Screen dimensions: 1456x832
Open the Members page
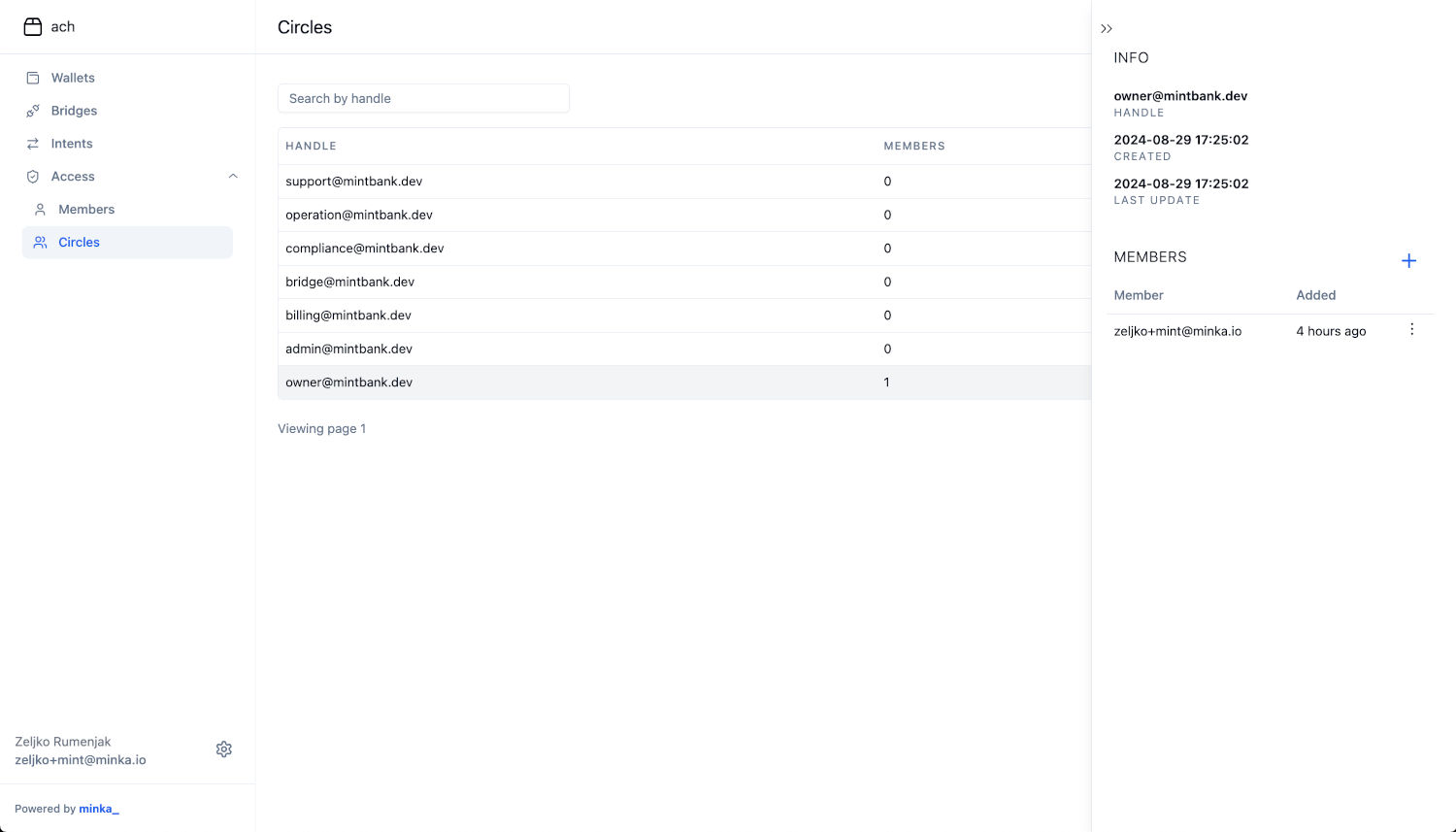click(x=86, y=210)
